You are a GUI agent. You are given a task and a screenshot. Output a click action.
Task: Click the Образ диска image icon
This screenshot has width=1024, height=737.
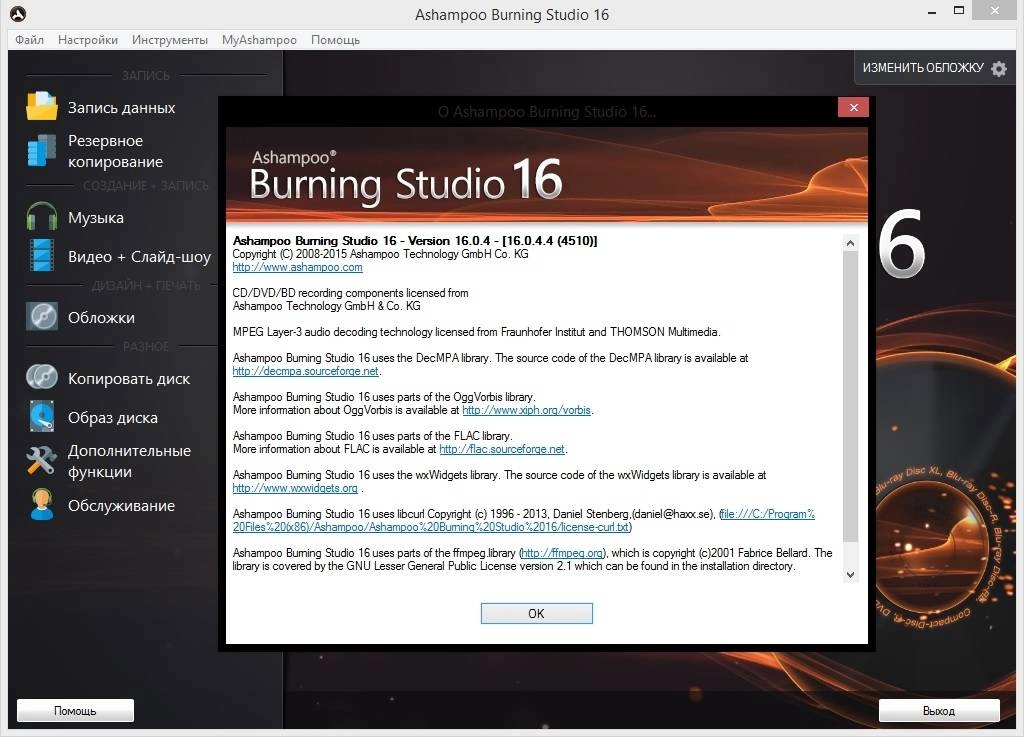point(42,416)
